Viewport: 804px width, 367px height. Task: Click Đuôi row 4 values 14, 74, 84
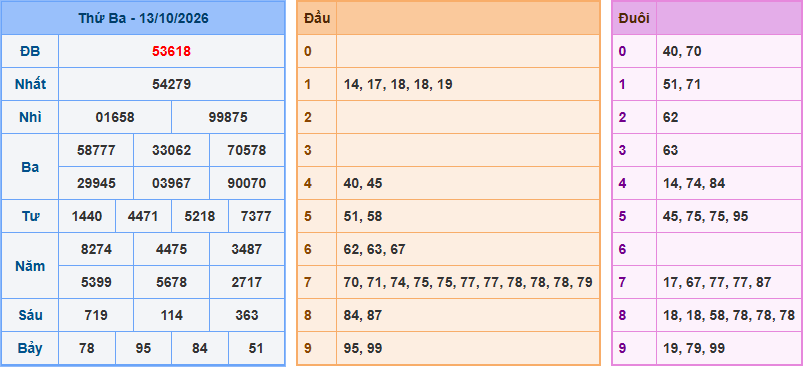(694, 183)
